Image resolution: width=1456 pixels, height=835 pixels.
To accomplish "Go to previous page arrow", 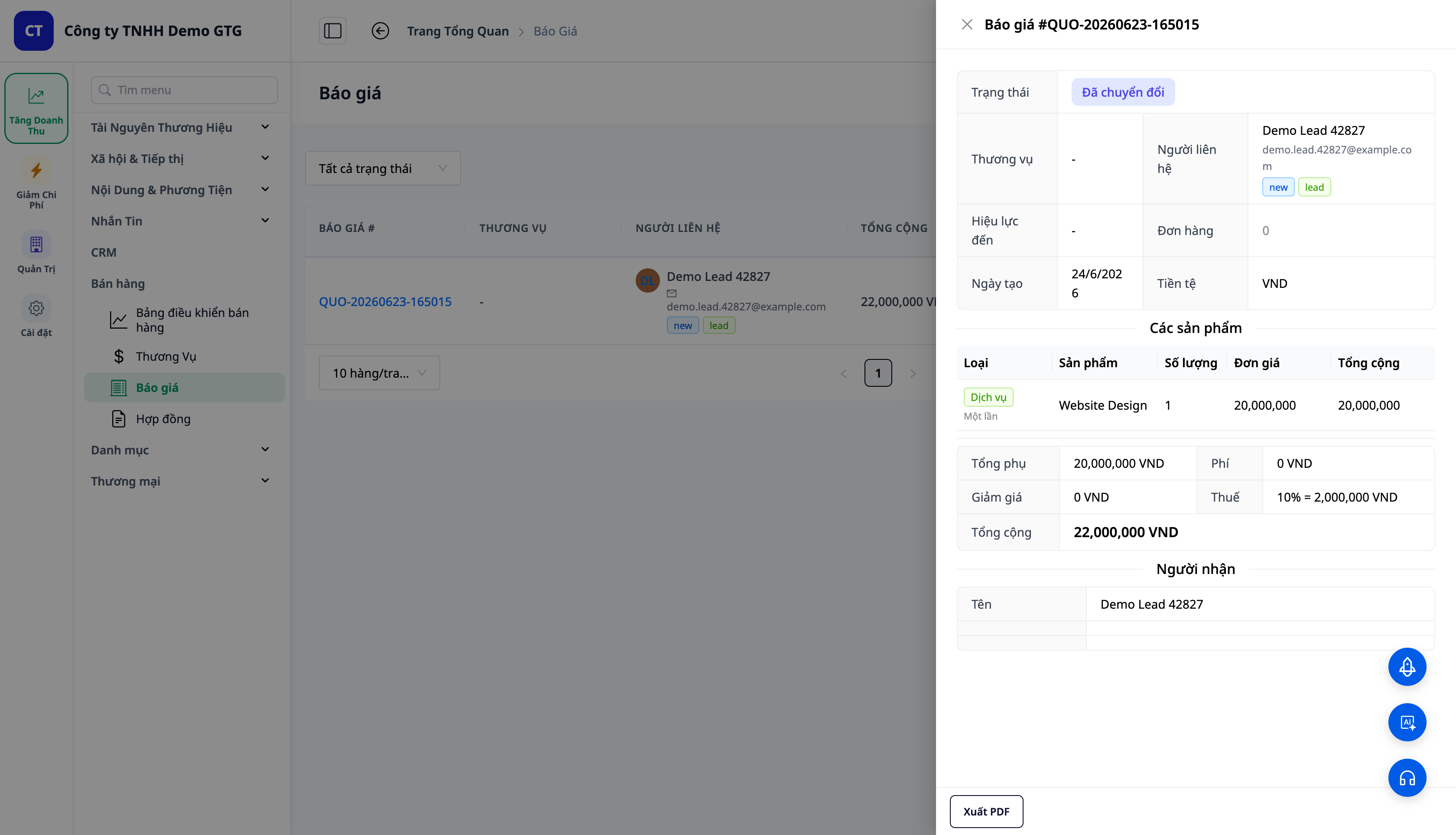I will click(843, 374).
